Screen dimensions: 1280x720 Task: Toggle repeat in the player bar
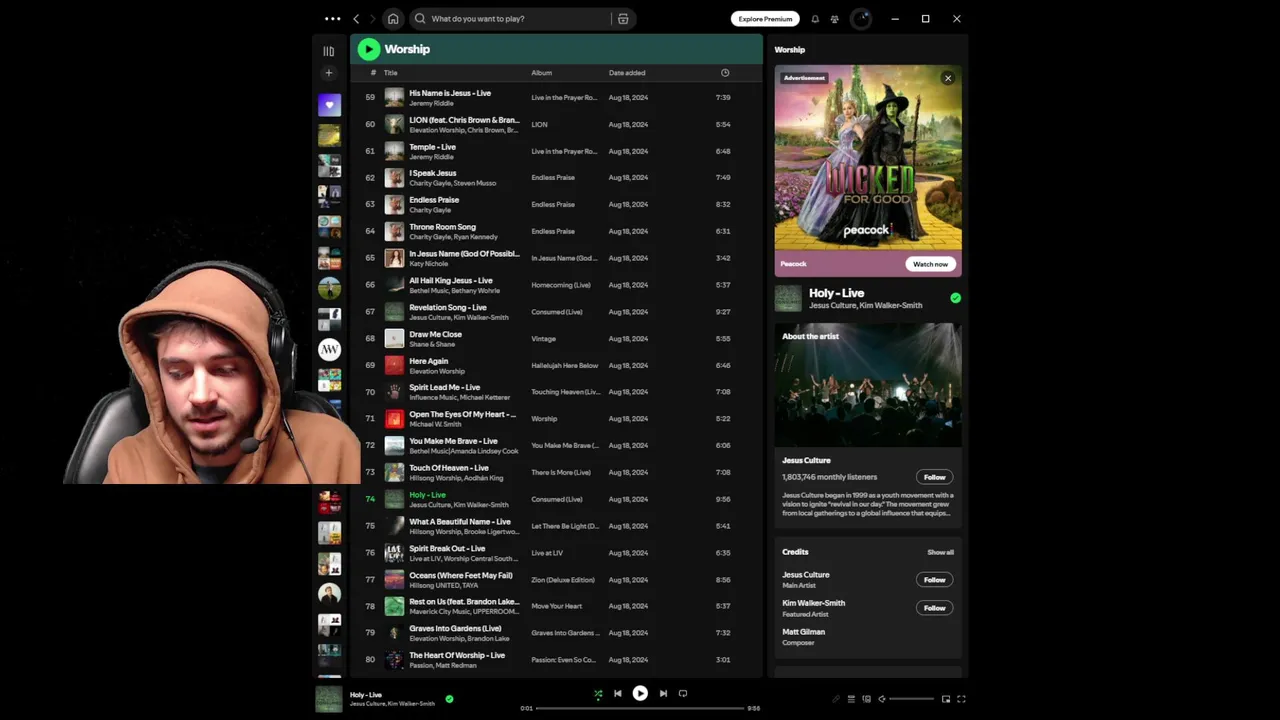click(683, 693)
